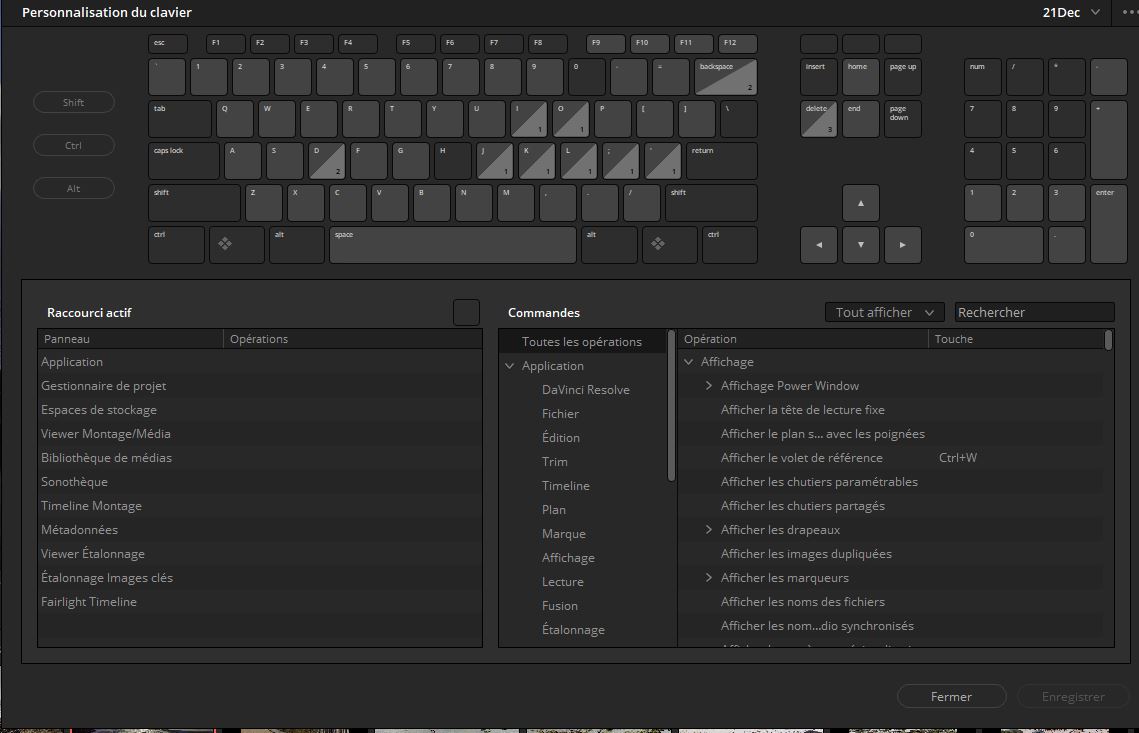Image resolution: width=1139 pixels, height=733 pixels.
Task: Select Étalonnage category in commands list
Action: pyautogui.click(x=573, y=629)
